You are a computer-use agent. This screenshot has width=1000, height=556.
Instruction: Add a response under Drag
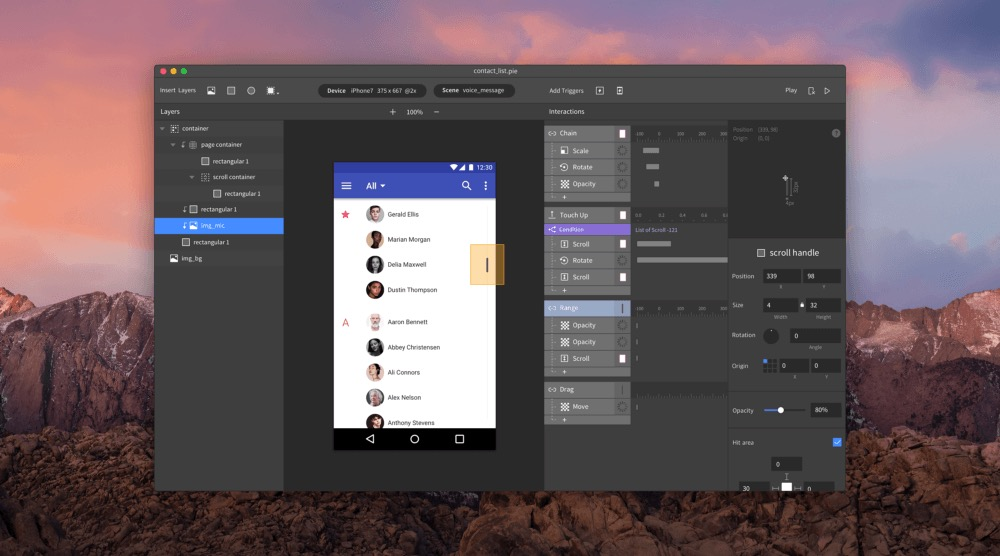564,420
